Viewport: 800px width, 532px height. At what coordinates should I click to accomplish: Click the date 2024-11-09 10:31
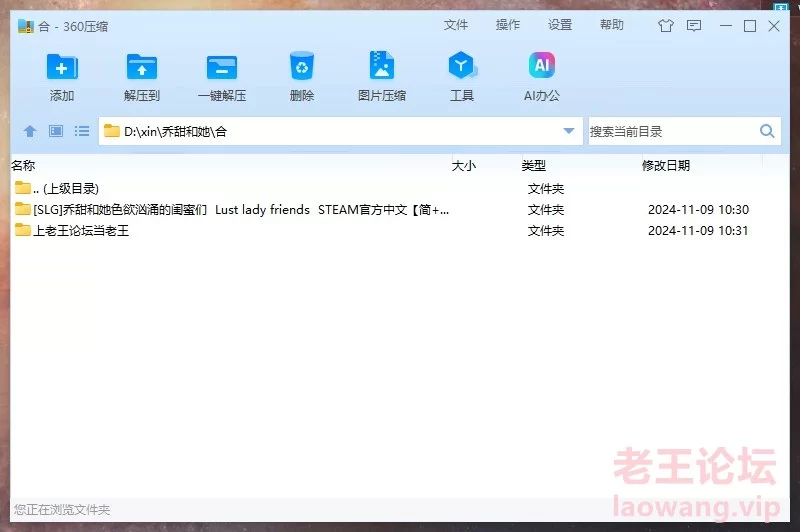[698, 231]
